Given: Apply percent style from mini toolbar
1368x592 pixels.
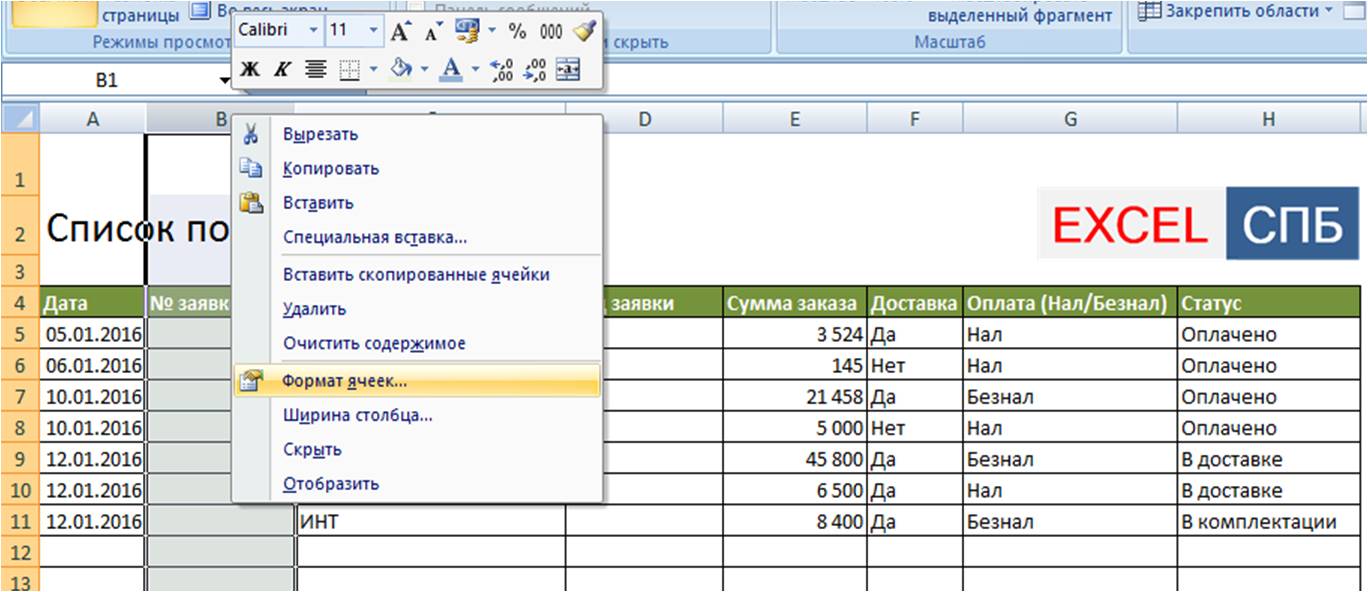Looking at the screenshot, I should click(517, 32).
